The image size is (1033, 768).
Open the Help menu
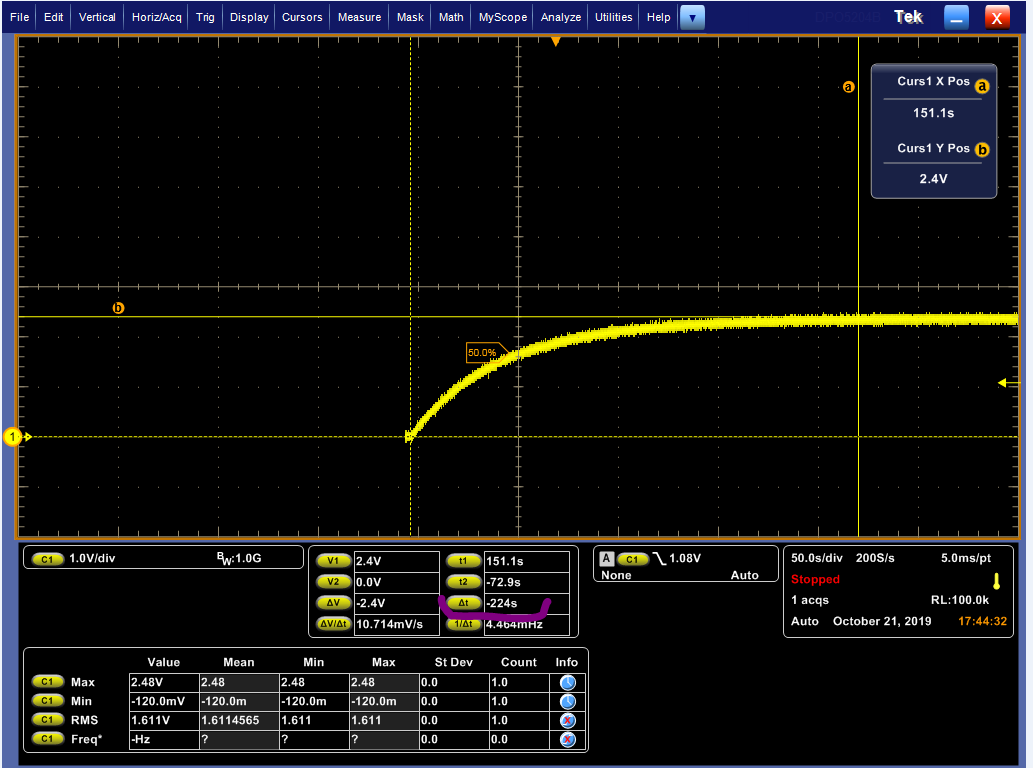658,17
